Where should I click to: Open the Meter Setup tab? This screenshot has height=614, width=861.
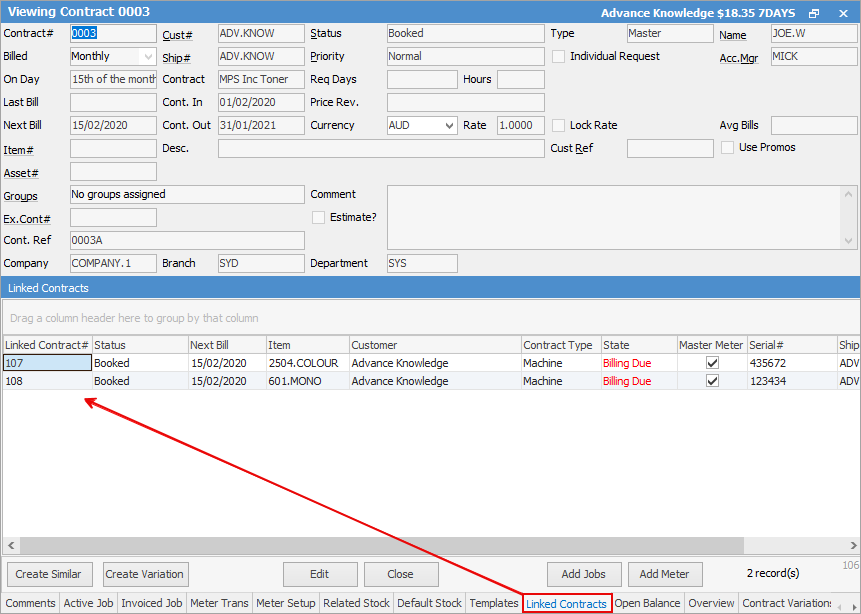[286, 603]
